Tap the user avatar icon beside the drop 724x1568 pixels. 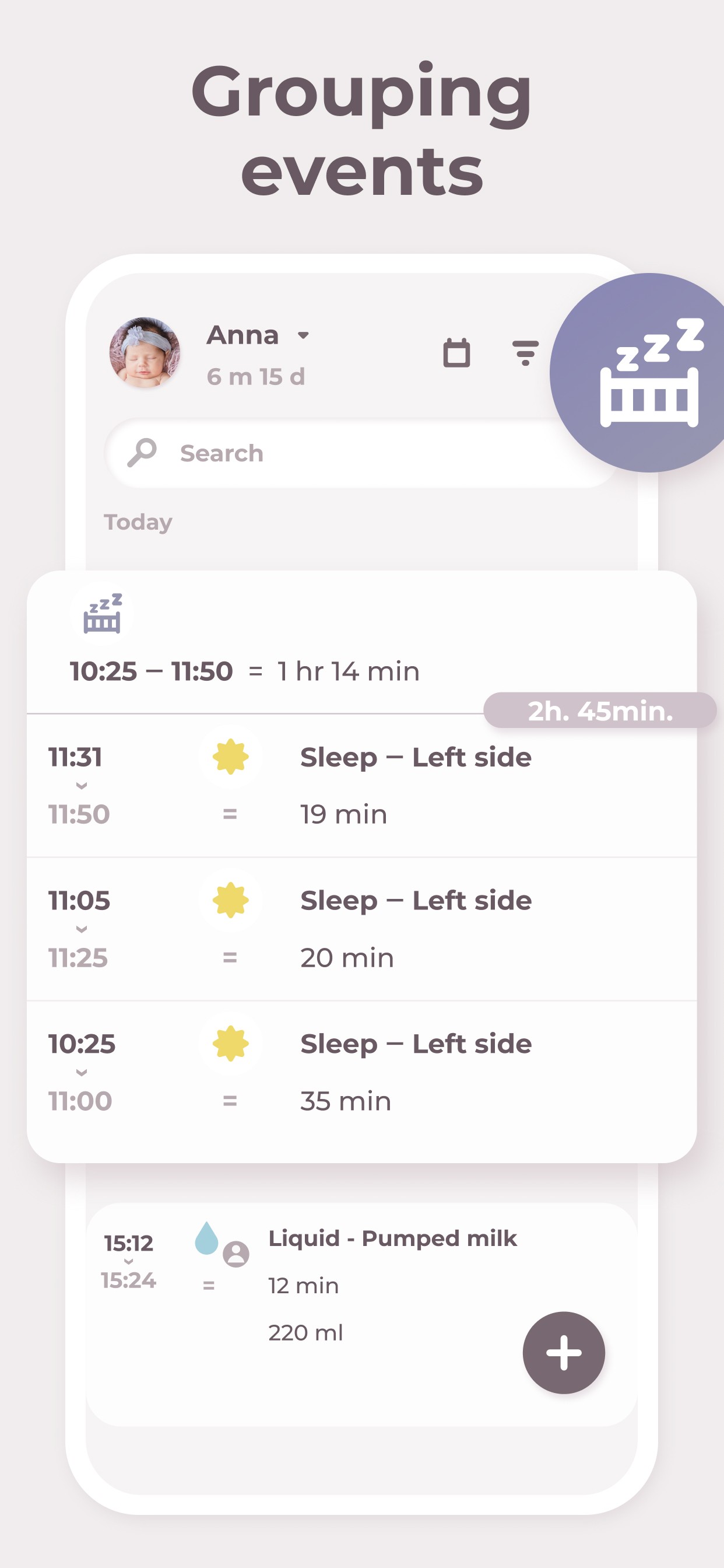point(236,1254)
